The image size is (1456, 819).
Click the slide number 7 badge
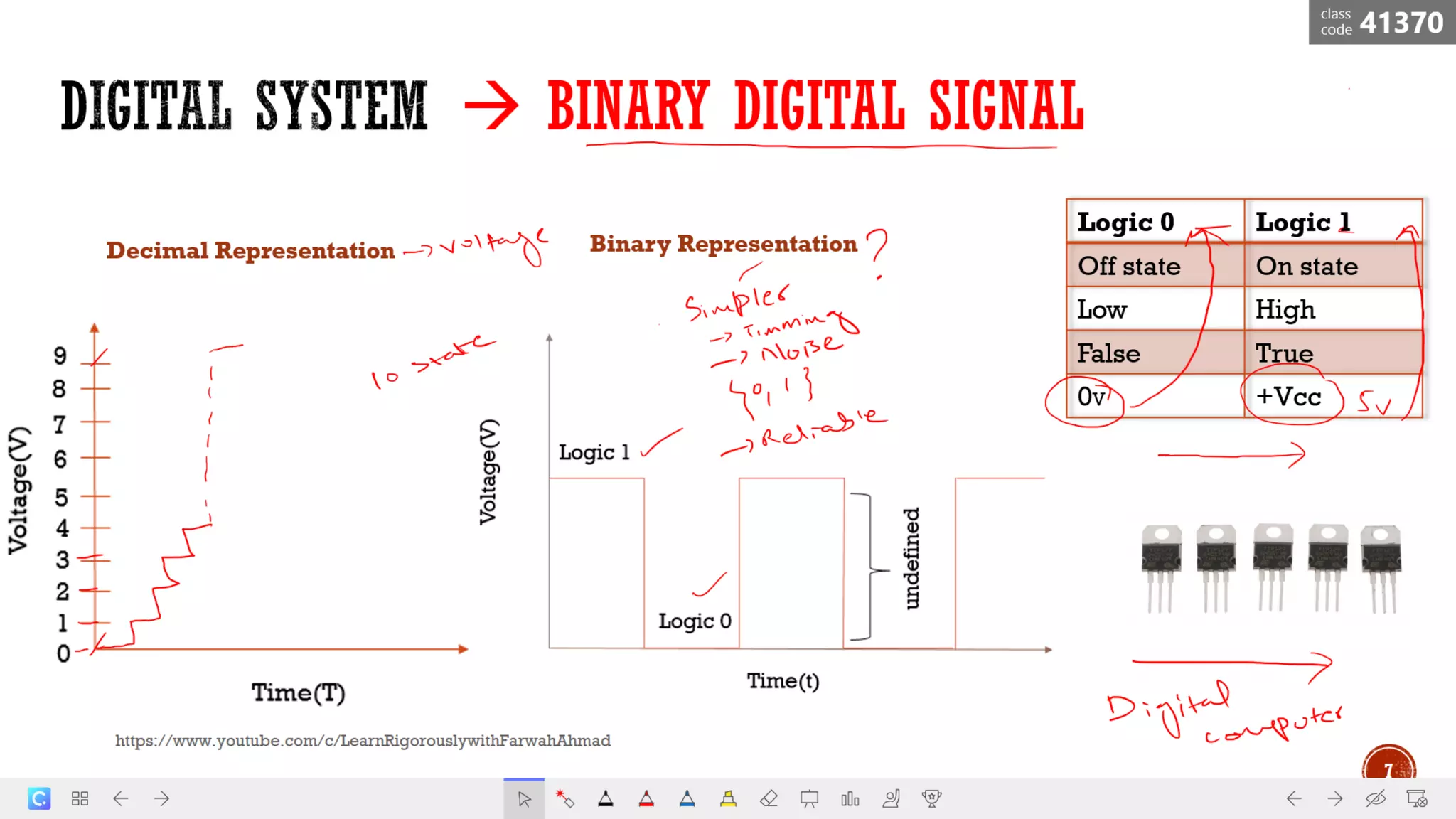[1388, 763]
